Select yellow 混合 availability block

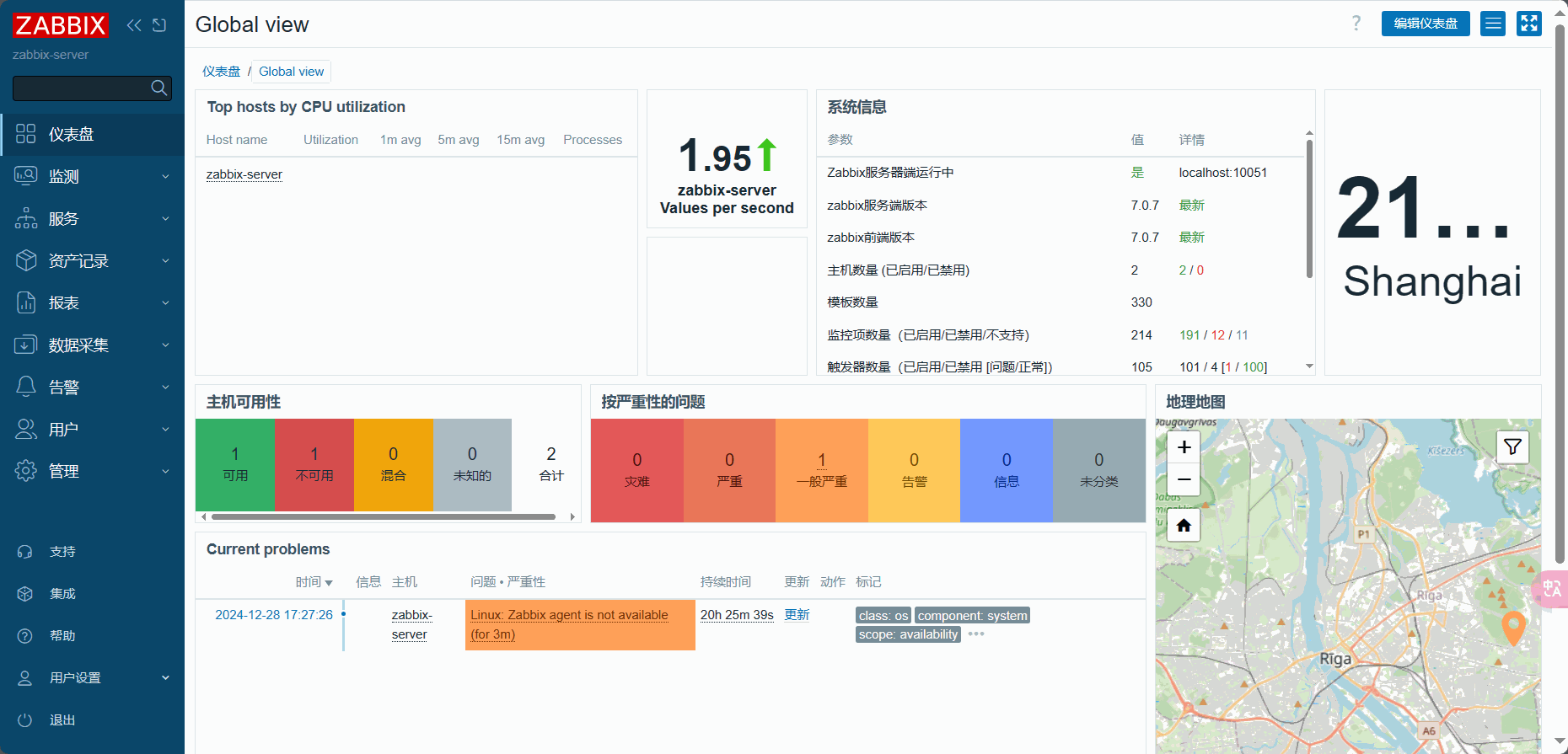393,464
